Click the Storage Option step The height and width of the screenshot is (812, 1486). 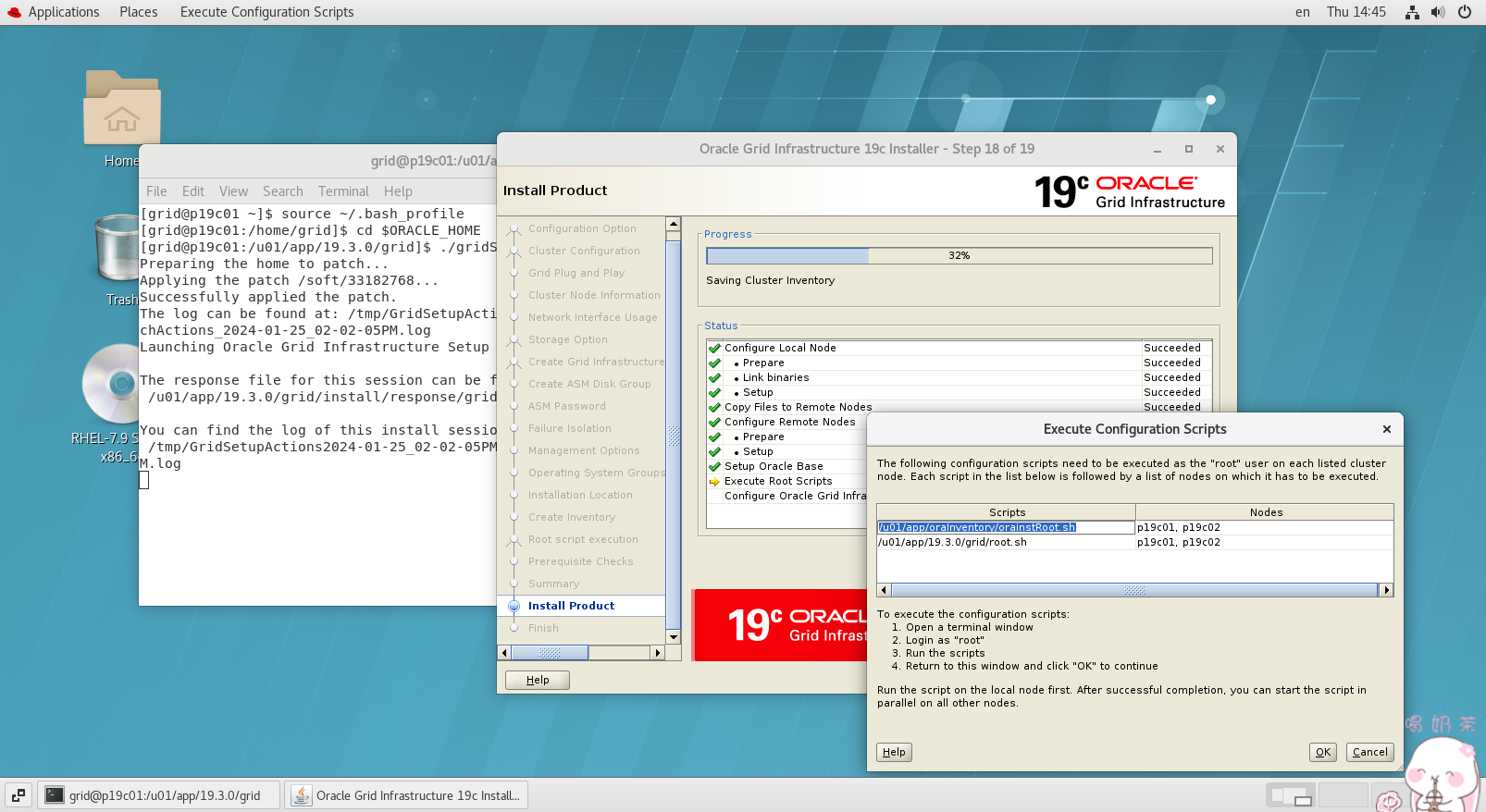pyautogui.click(x=568, y=339)
